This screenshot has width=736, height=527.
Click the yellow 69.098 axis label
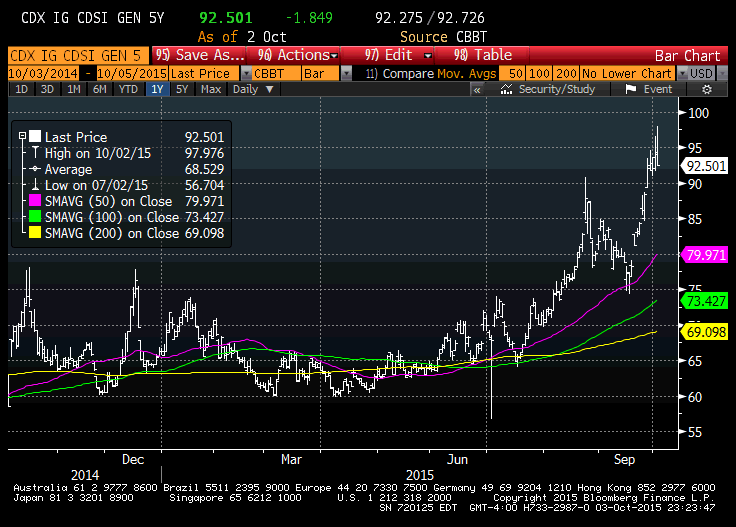click(x=704, y=332)
